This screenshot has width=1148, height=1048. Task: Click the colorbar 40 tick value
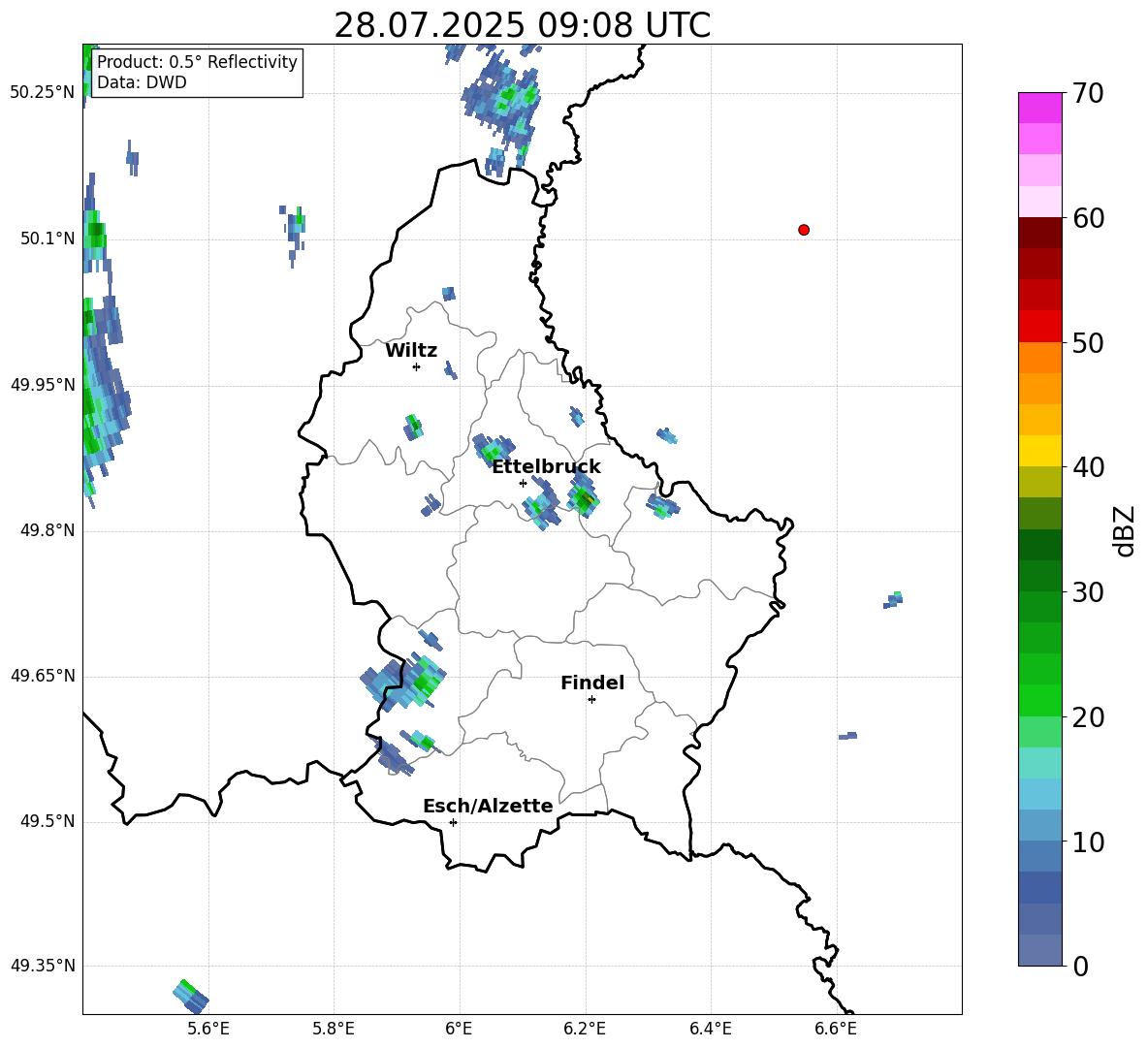(x=1088, y=467)
